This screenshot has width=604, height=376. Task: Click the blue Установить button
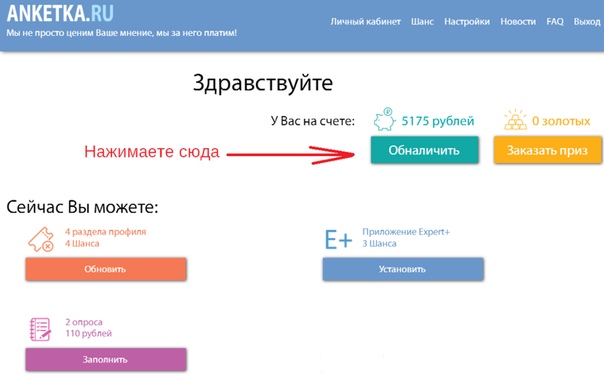tap(403, 269)
